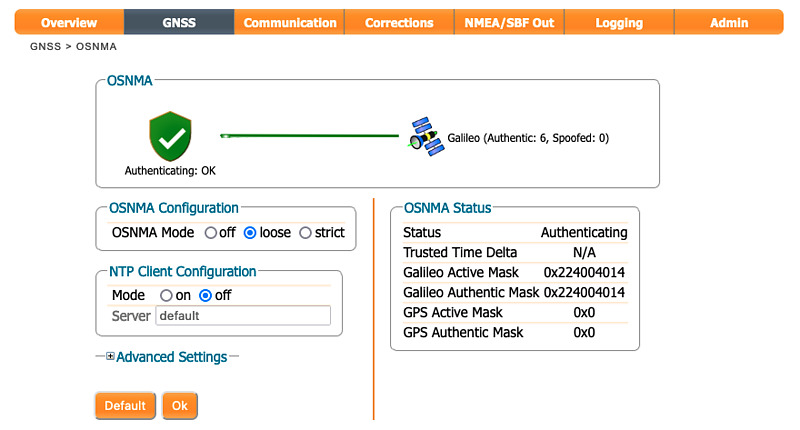
Task: Expand the Advanced Settings section
Action: [x=171, y=357]
